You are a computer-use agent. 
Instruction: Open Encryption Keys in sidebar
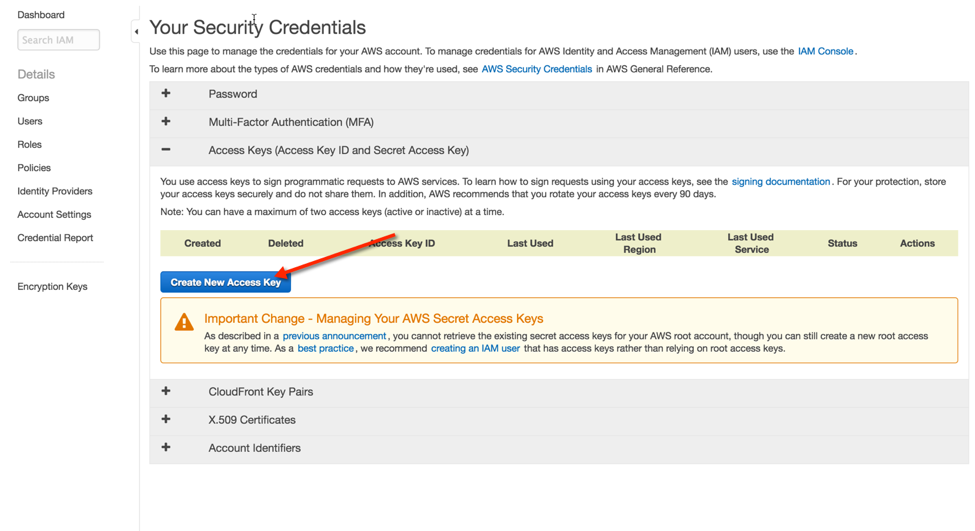click(x=52, y=287)
